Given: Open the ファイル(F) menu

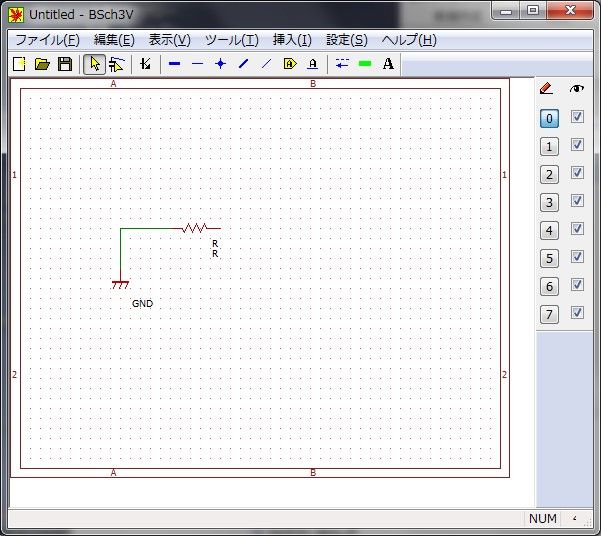Looking at the screenshot, I should tap(48, 40).
